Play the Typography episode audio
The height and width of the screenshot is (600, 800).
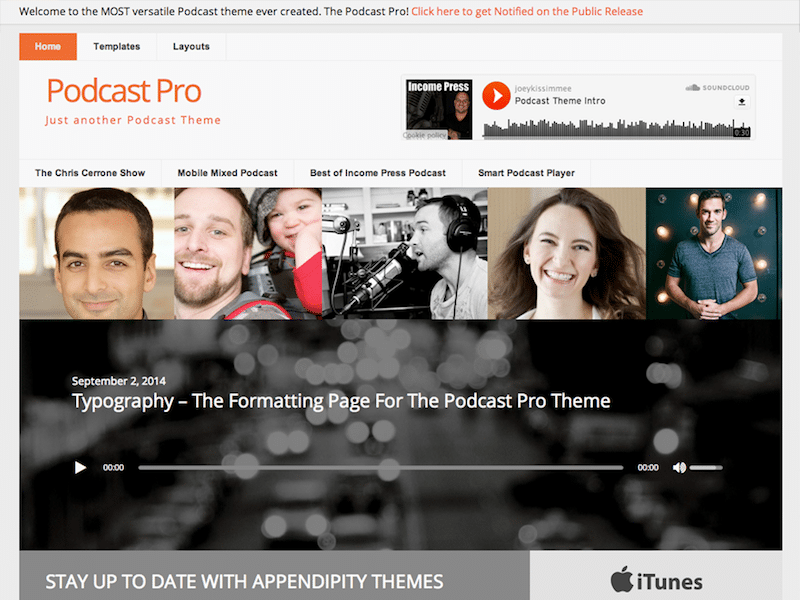coord(80,467)
